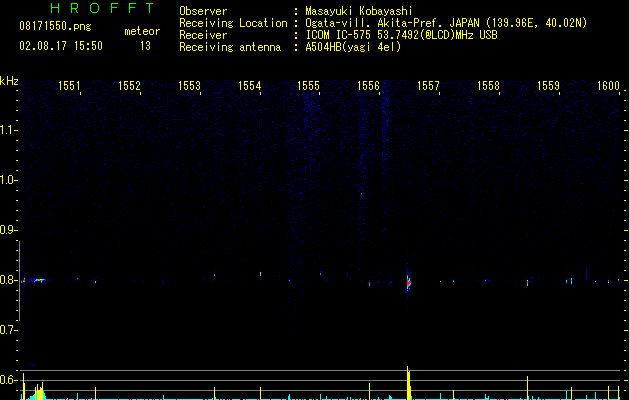Click the Receiving Location value text
629x400 pixels.
coord(446,23)
